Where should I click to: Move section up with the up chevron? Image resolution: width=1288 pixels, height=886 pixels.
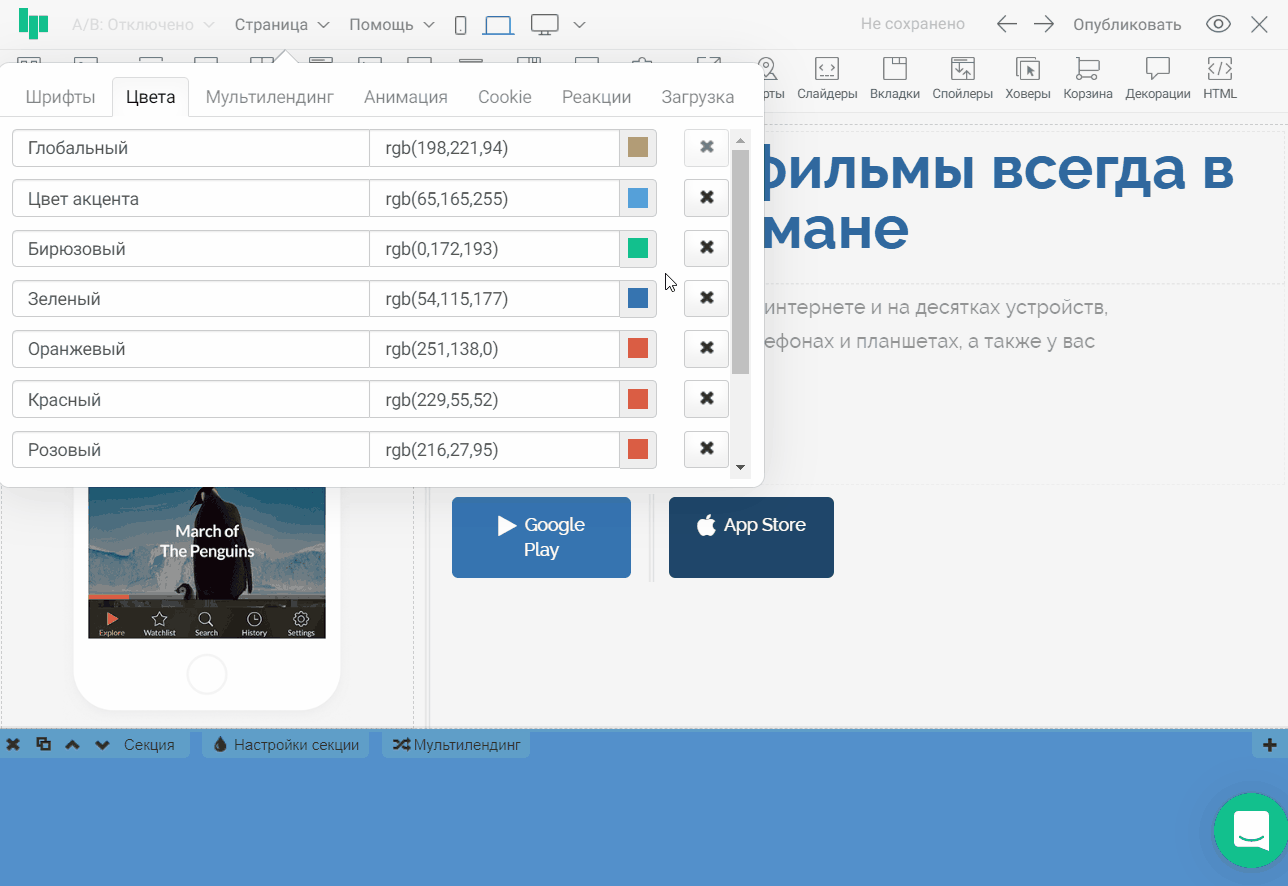coord(72,744)
